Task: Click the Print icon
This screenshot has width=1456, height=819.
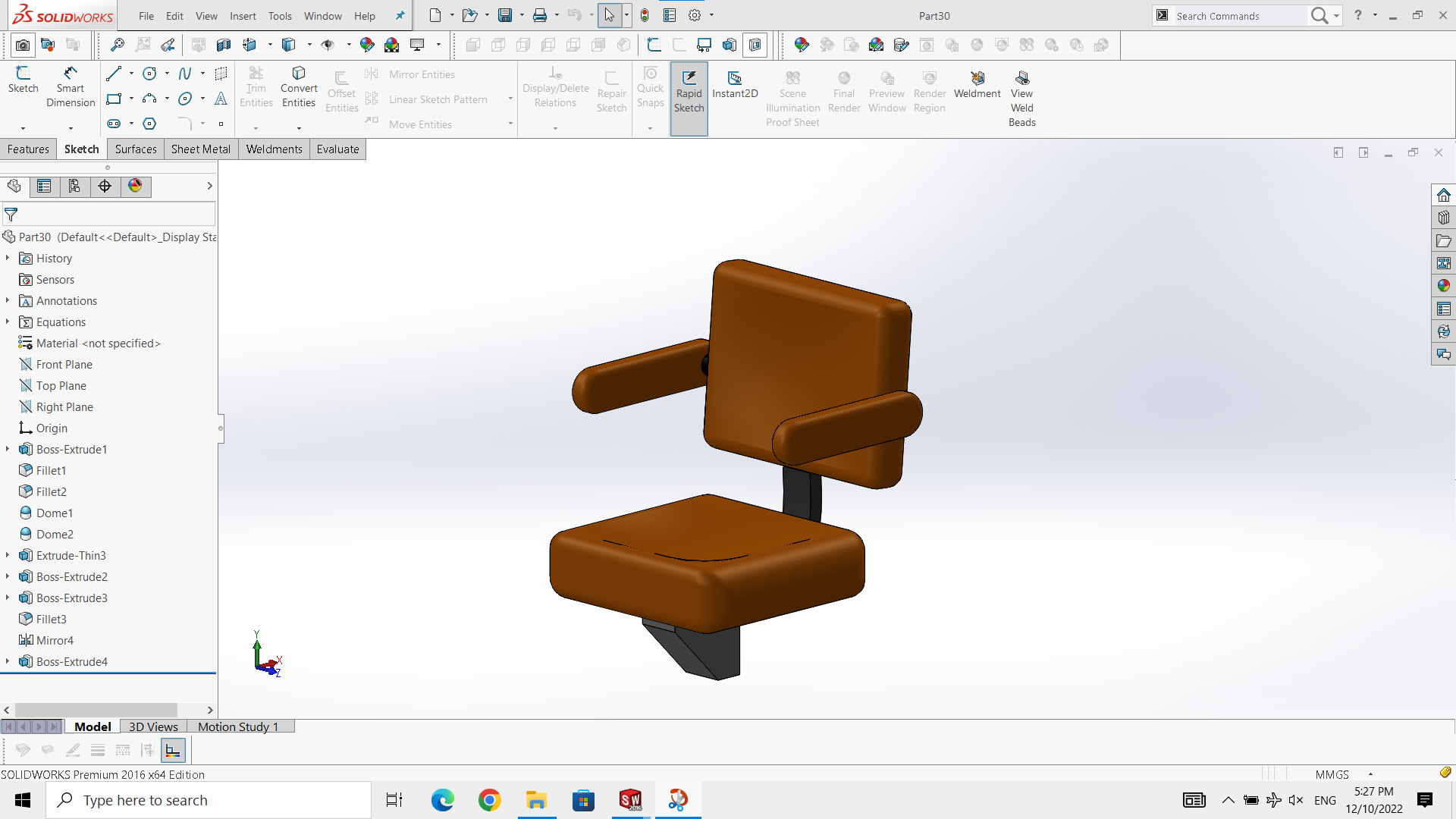Action: [540, 15]
